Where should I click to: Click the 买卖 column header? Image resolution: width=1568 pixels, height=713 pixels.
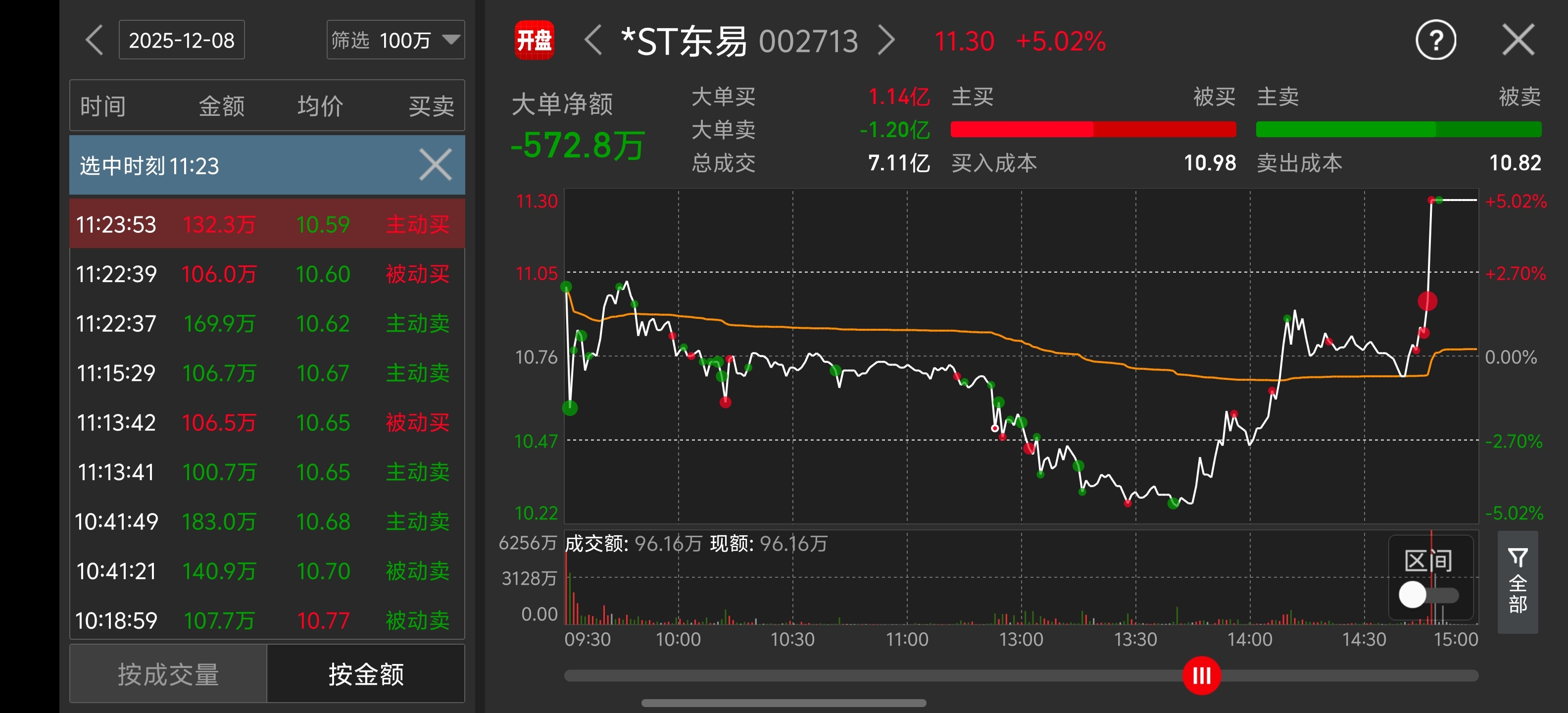tap(431, 106)
